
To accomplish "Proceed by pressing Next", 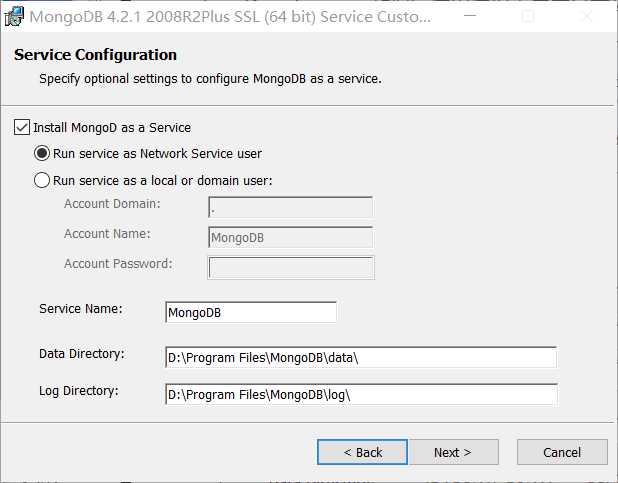I will pos(453,452).
